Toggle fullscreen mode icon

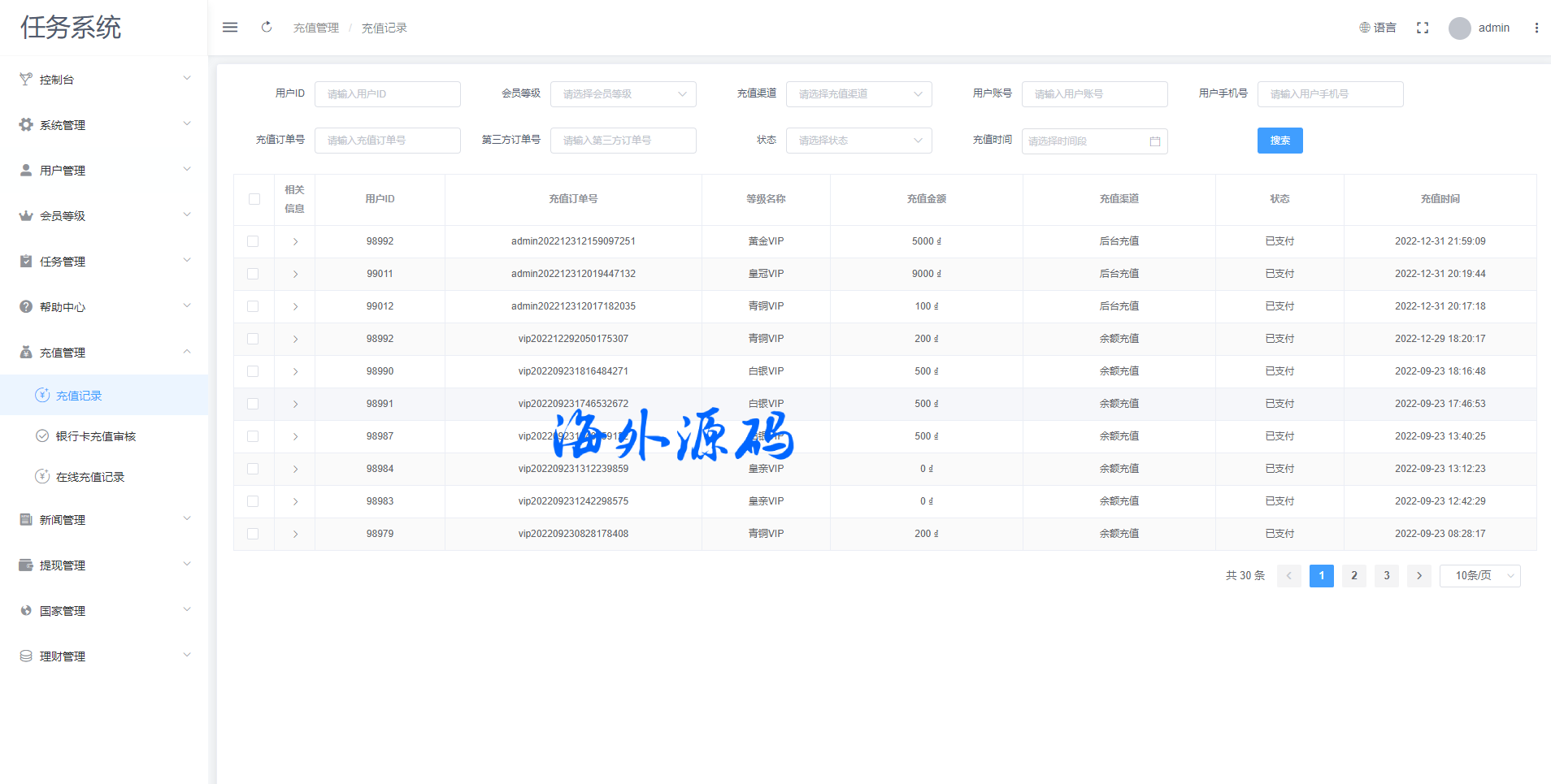click(x=1423, y=28)
